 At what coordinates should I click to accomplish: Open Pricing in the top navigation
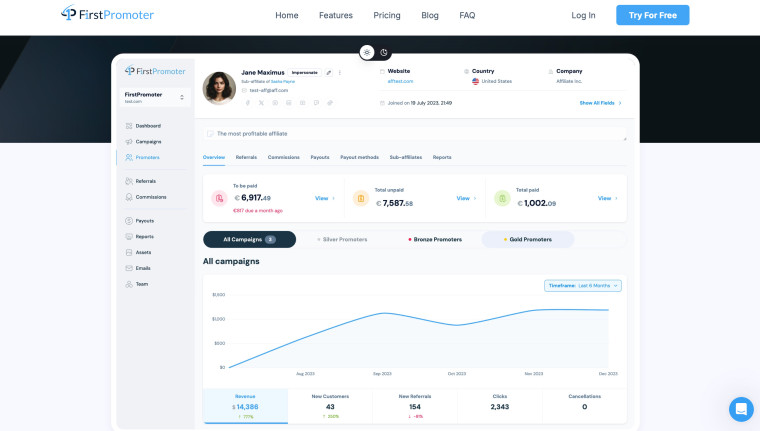[386, 15]
